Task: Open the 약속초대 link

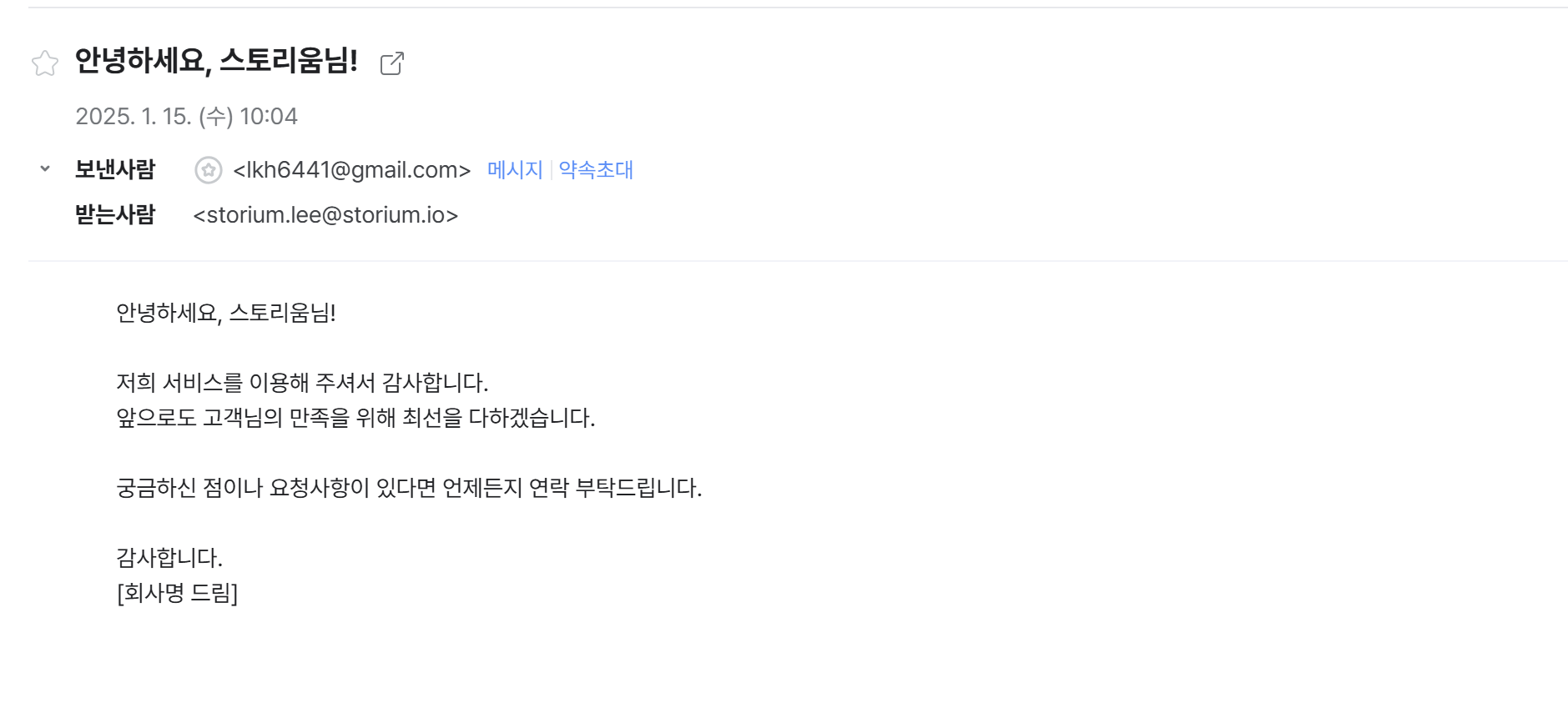Action: click(596, 170)
